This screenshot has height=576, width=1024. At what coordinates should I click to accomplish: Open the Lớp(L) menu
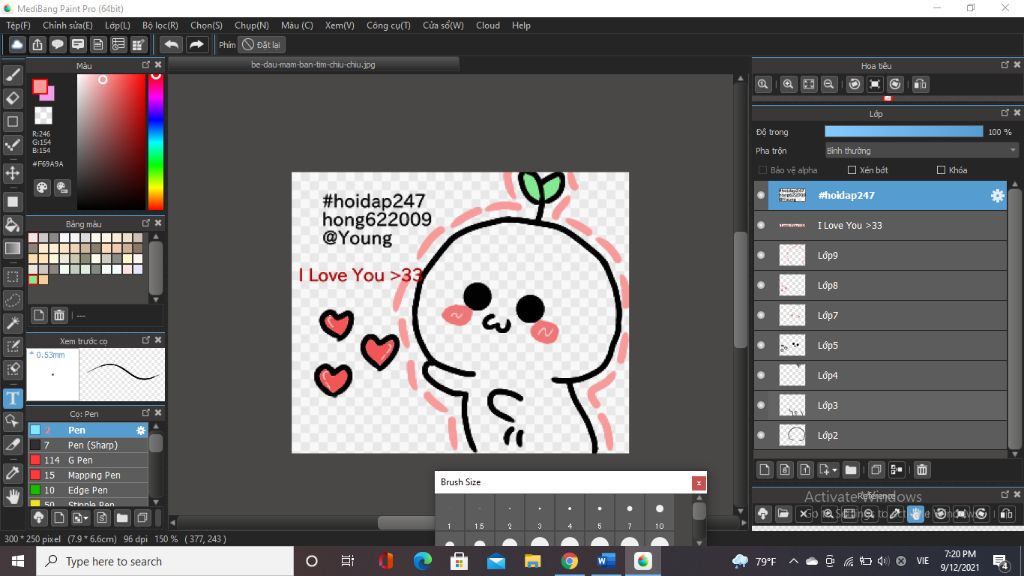pos(118,25)
